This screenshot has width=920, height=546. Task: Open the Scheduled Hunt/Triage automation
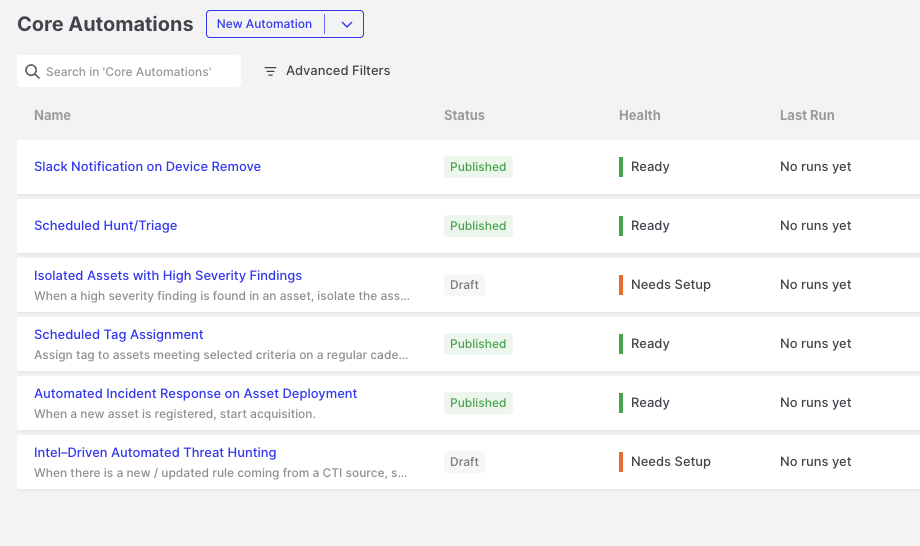coord(106,226)
